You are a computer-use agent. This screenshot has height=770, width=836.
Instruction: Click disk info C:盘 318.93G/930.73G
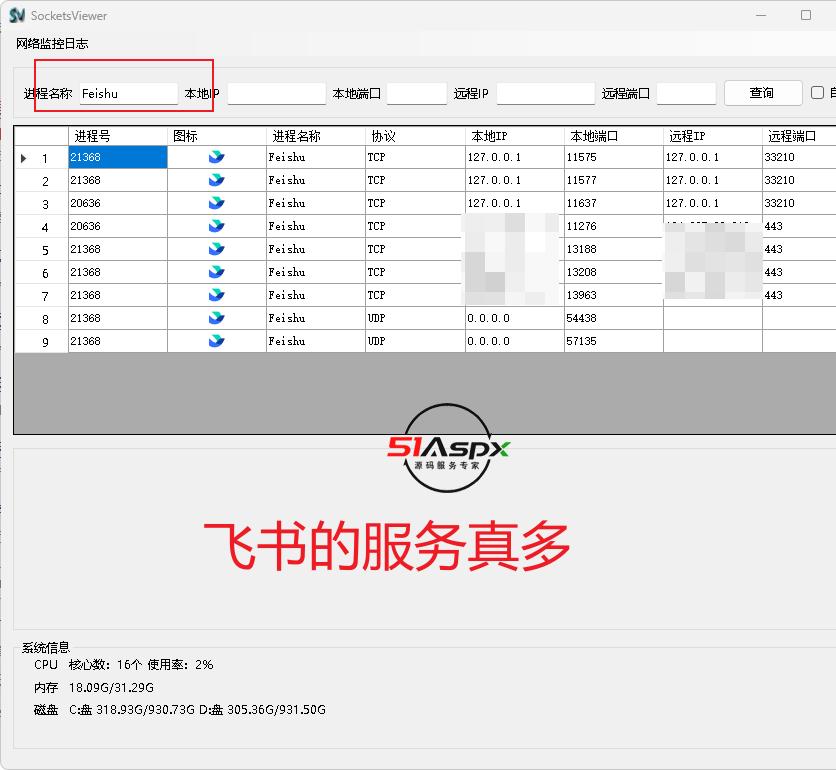coord(132,710)
